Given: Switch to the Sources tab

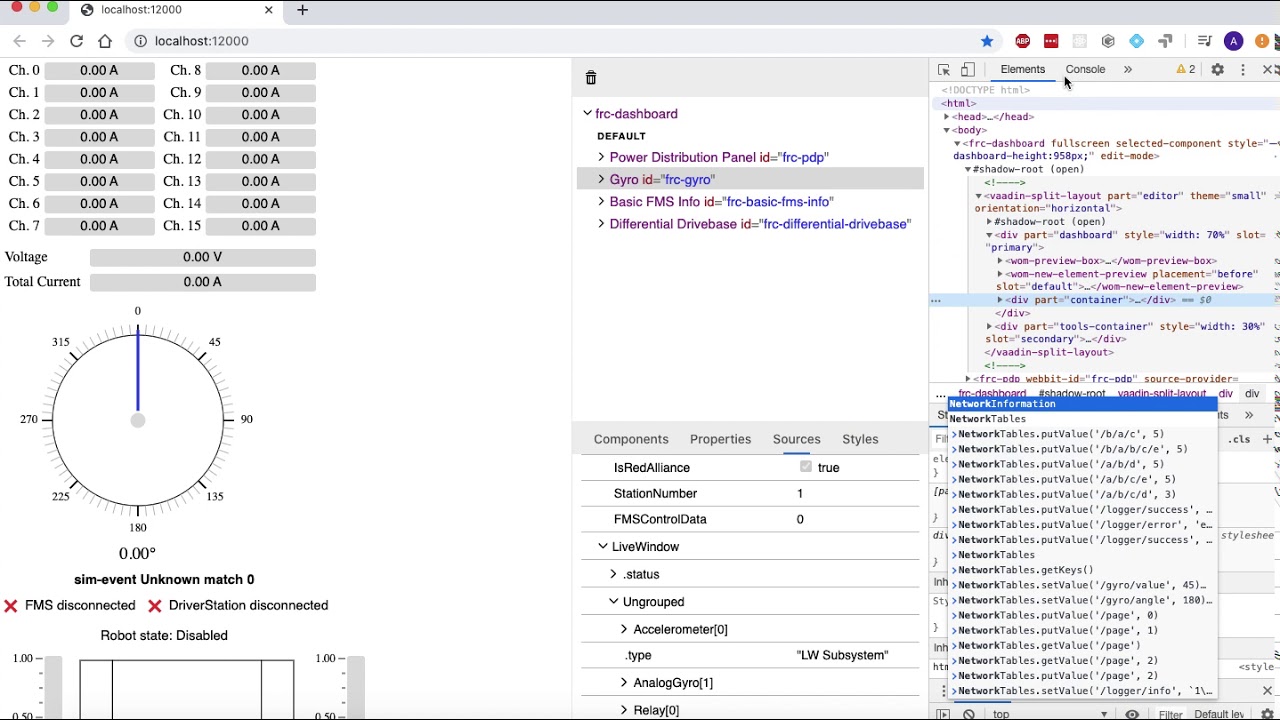Looking at the screenshot, I should (796, 439).
